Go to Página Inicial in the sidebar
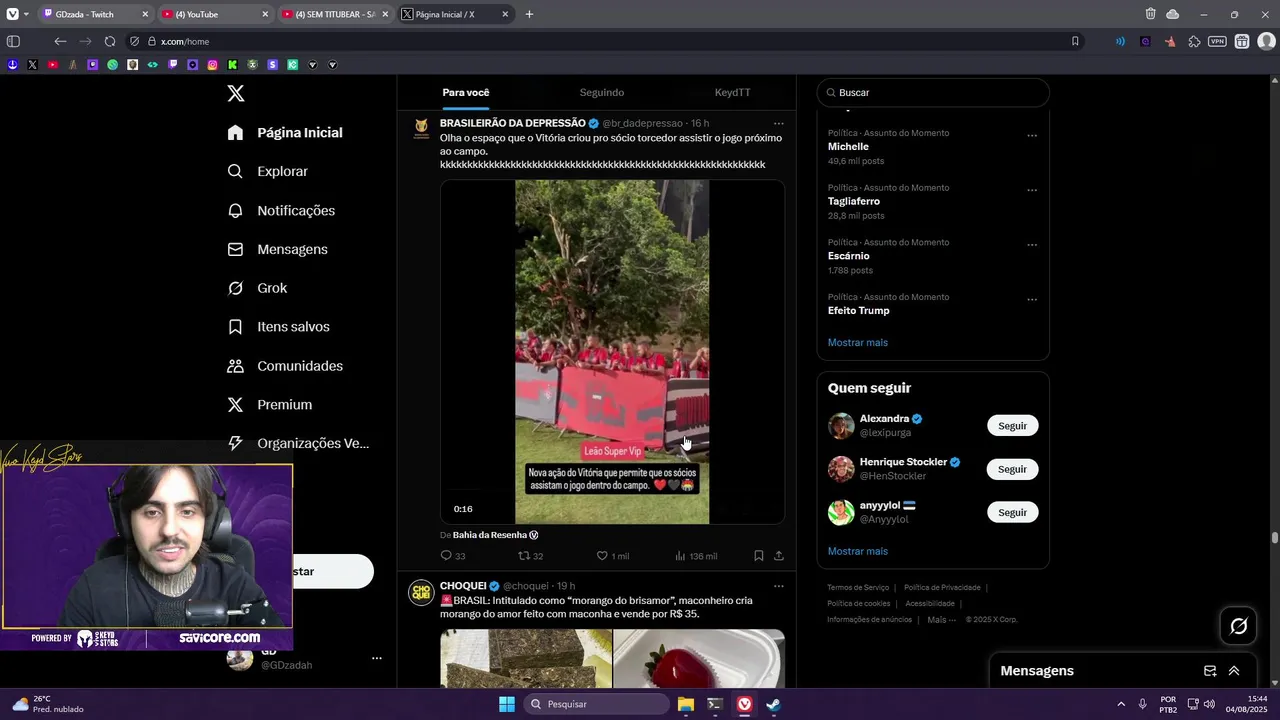The width and height of the screenshot is (1280, 720). tap(285, 132)
